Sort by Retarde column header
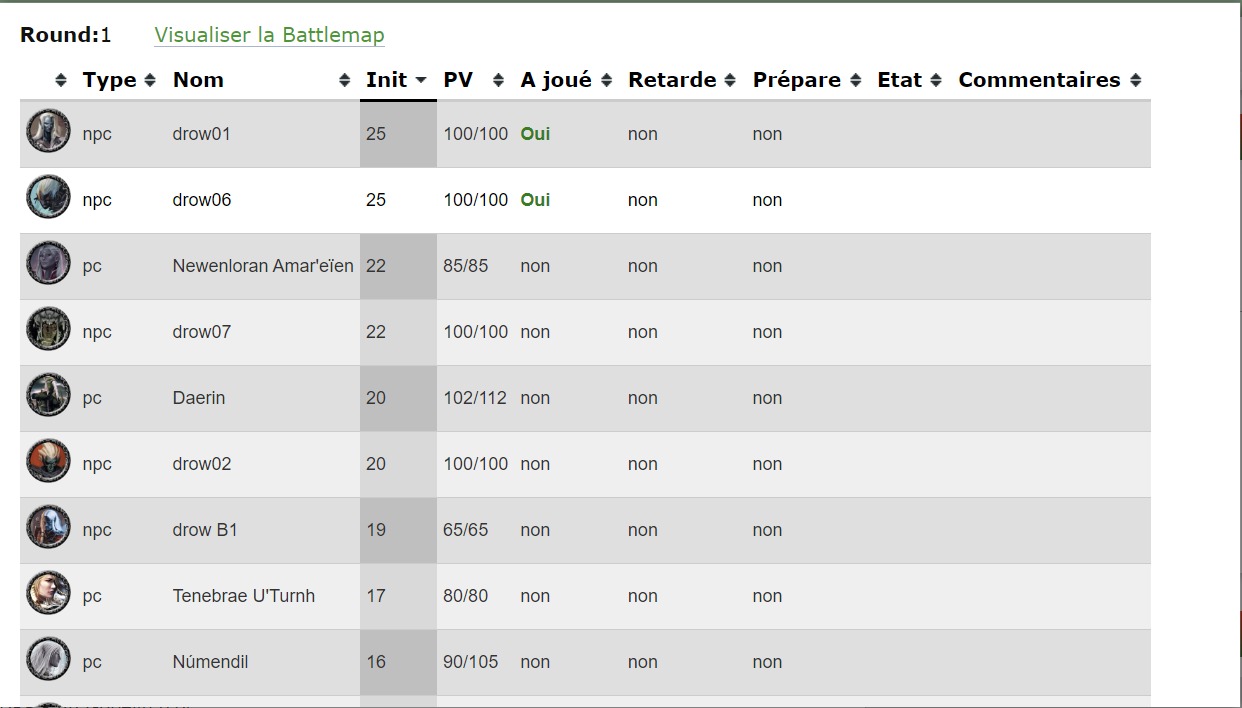This screenshot has height=708, width=1242. click(672, 80)
